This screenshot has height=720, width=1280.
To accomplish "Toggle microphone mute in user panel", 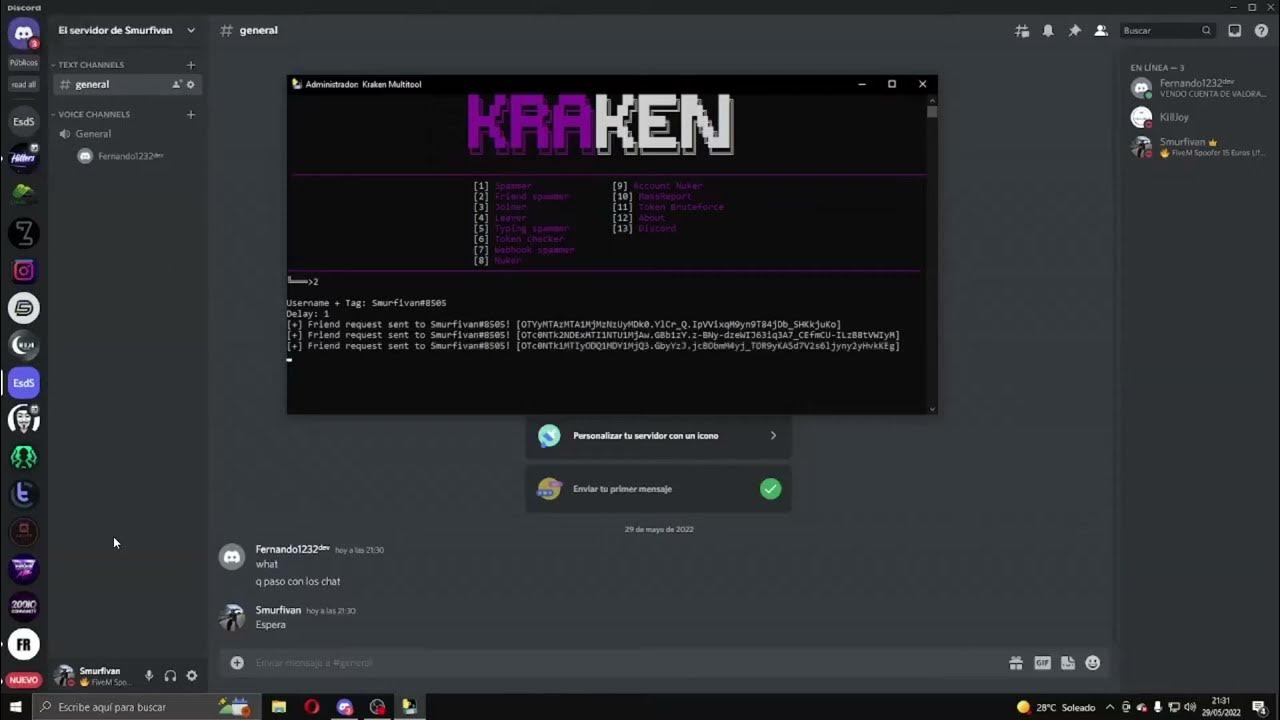I will click(149, 676).
